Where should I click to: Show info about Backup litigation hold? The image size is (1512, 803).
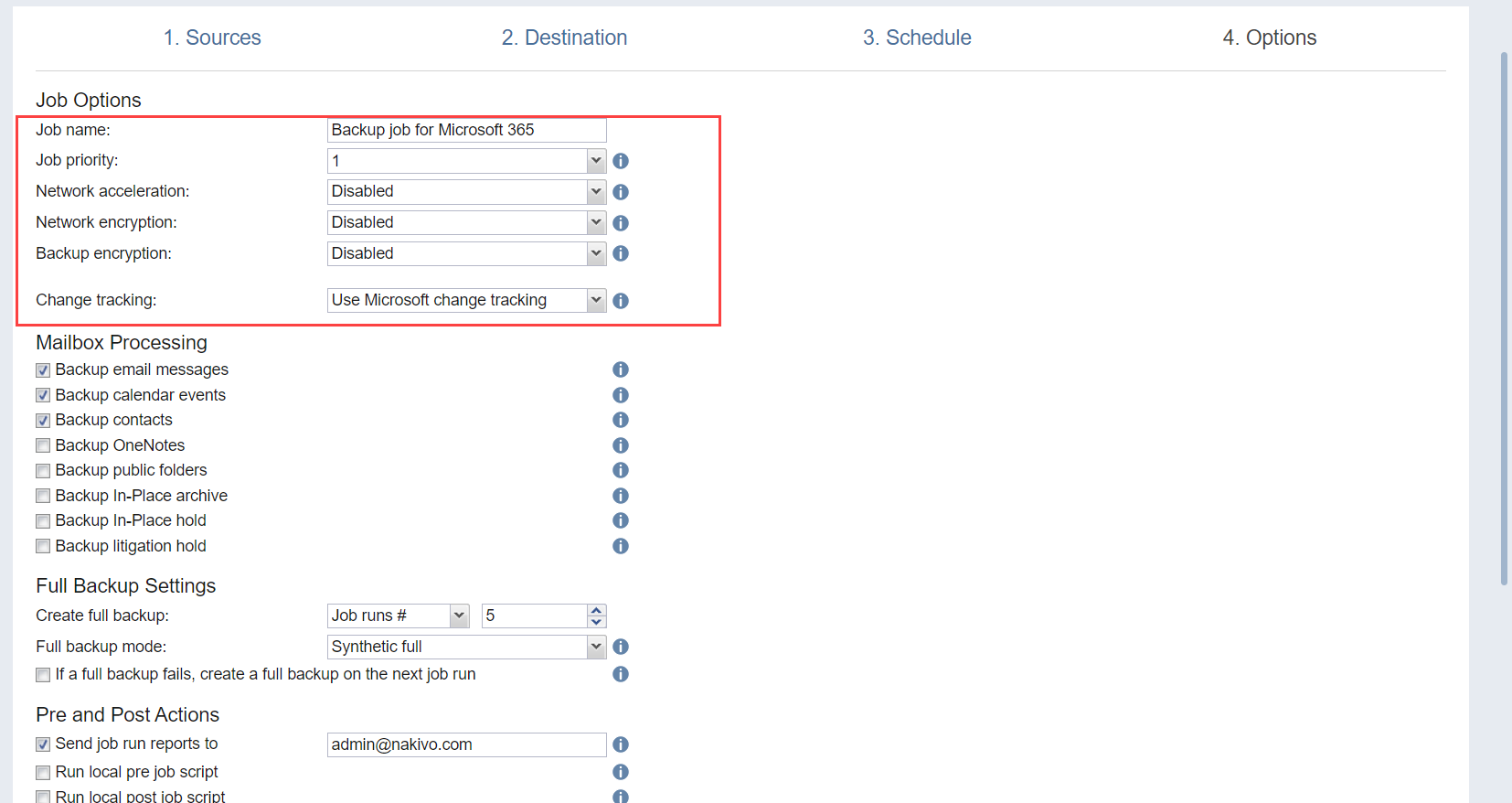[621, 546]
